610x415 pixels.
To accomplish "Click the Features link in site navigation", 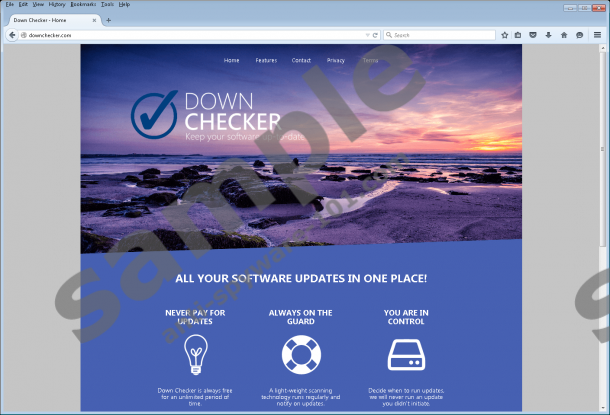I will point(266,60).
